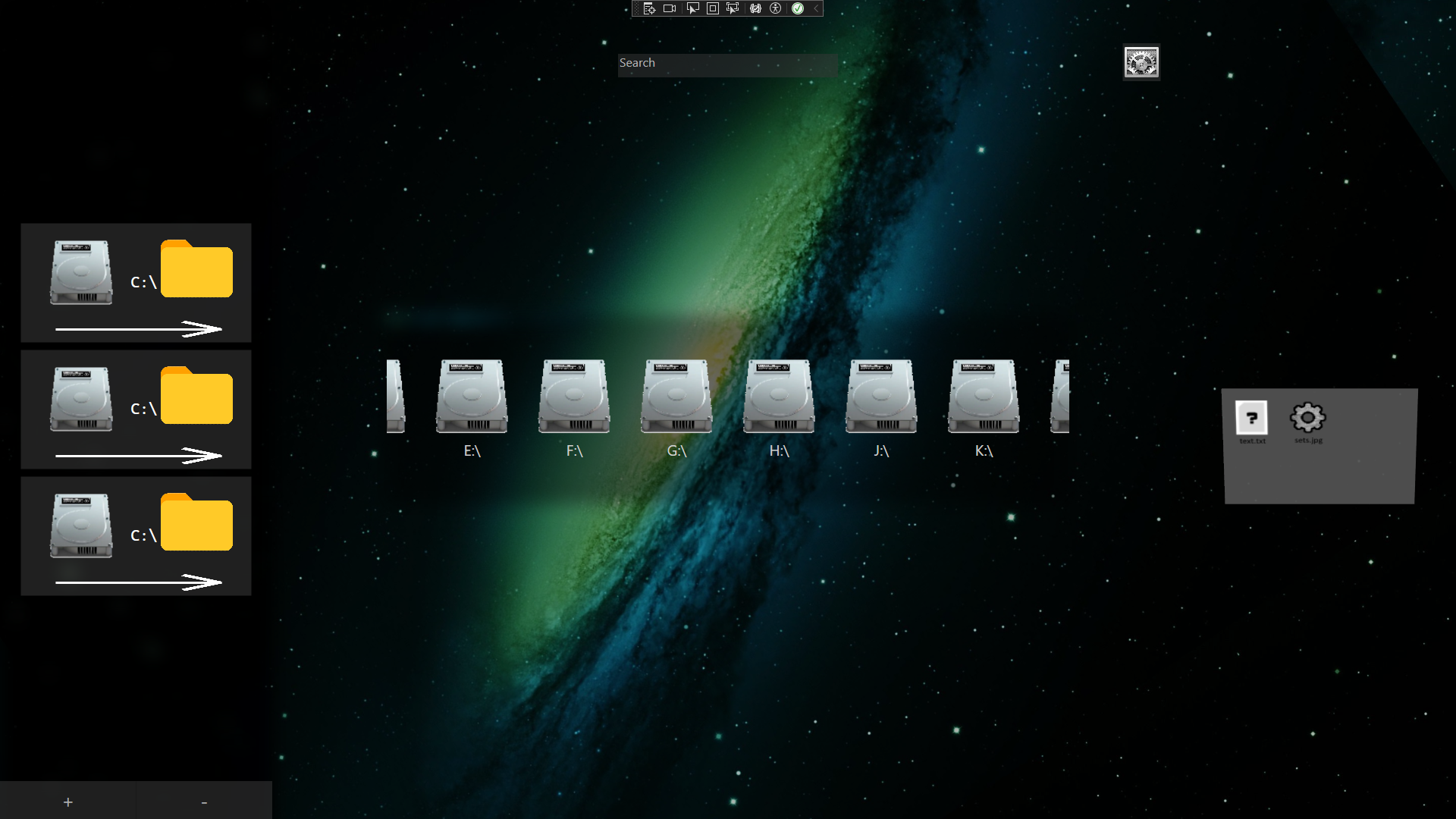Select the K:\ drive icon

[x=984, y=397]
